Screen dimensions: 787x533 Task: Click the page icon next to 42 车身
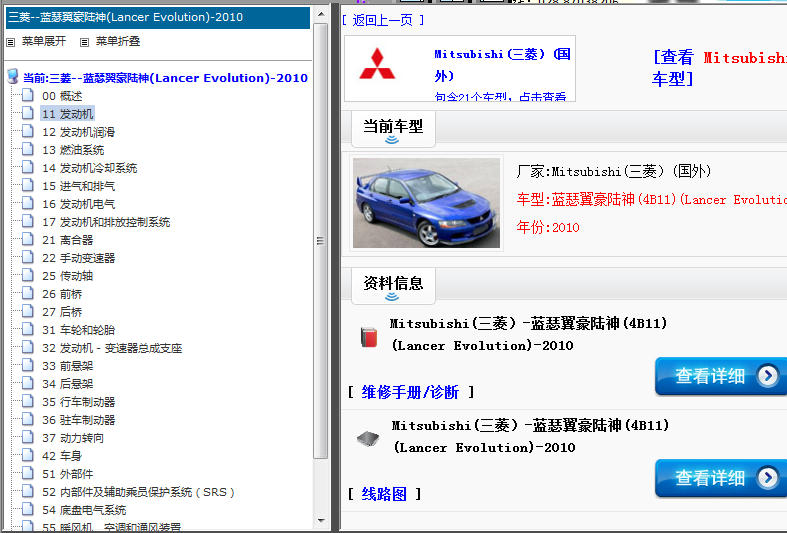[x=28, y=456]
